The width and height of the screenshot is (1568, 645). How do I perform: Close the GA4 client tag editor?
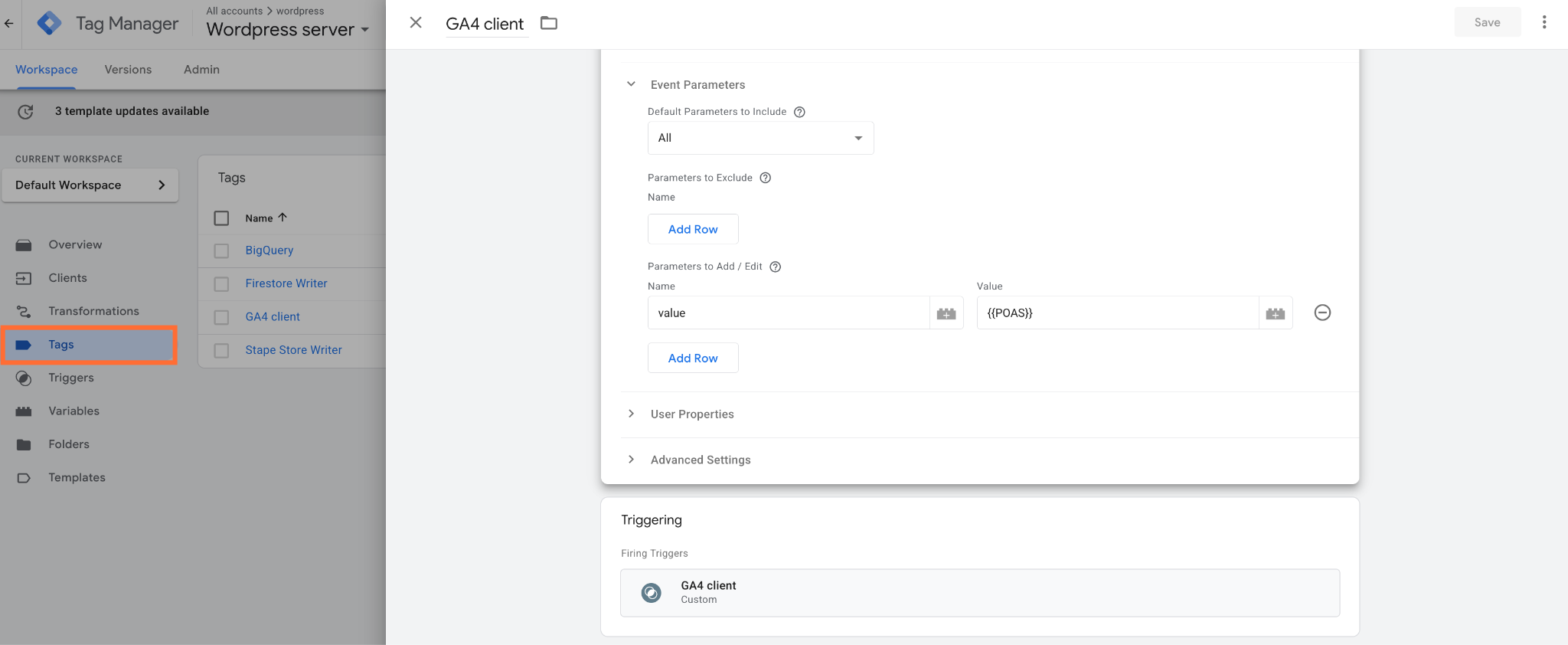coord(416,23)
